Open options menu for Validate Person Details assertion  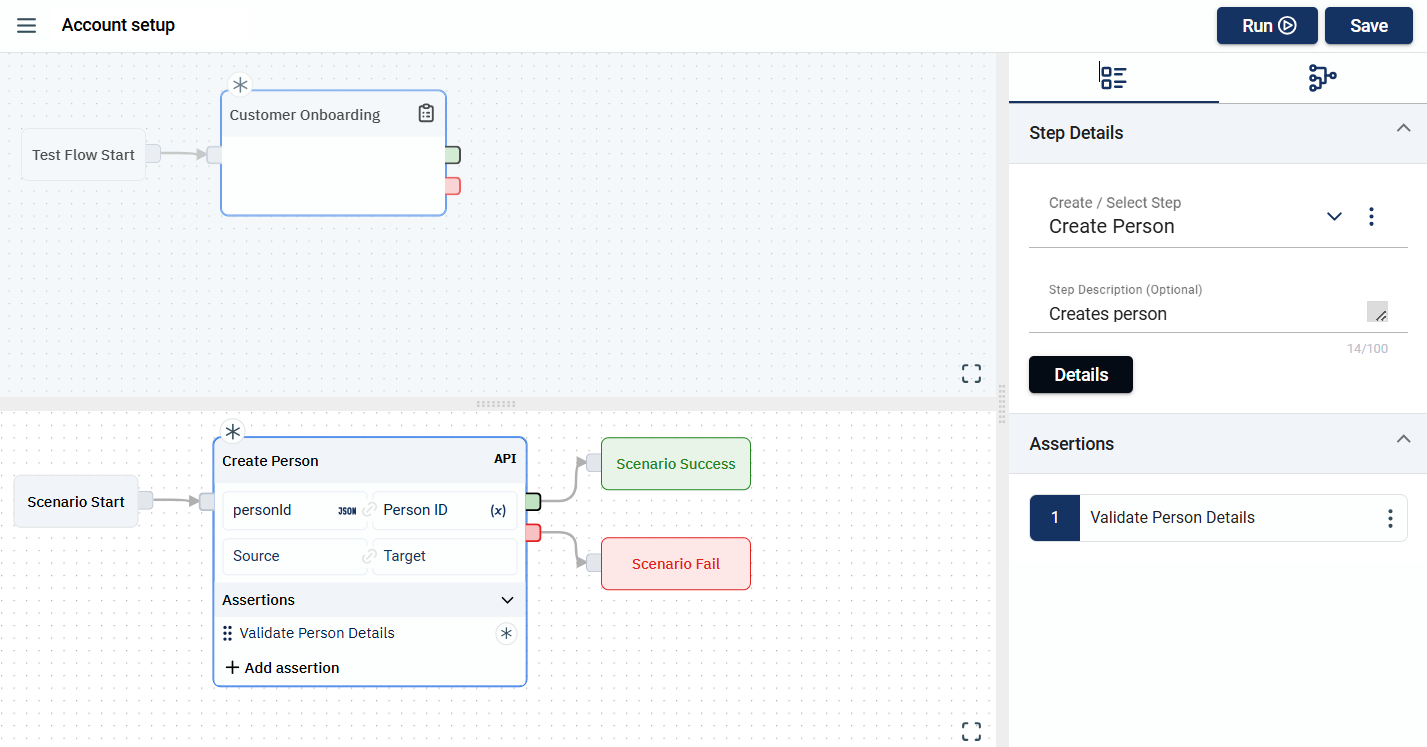click(1389, 518)
